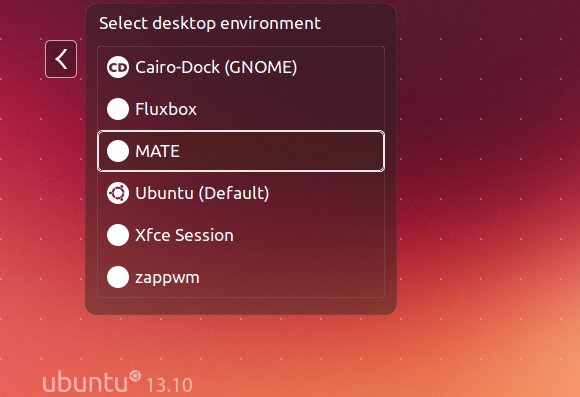Image resolution: width=580 pixels, height=397 pixels.
Task: Choose the Fluxbox session entry
Action: (x=241, y=109)
